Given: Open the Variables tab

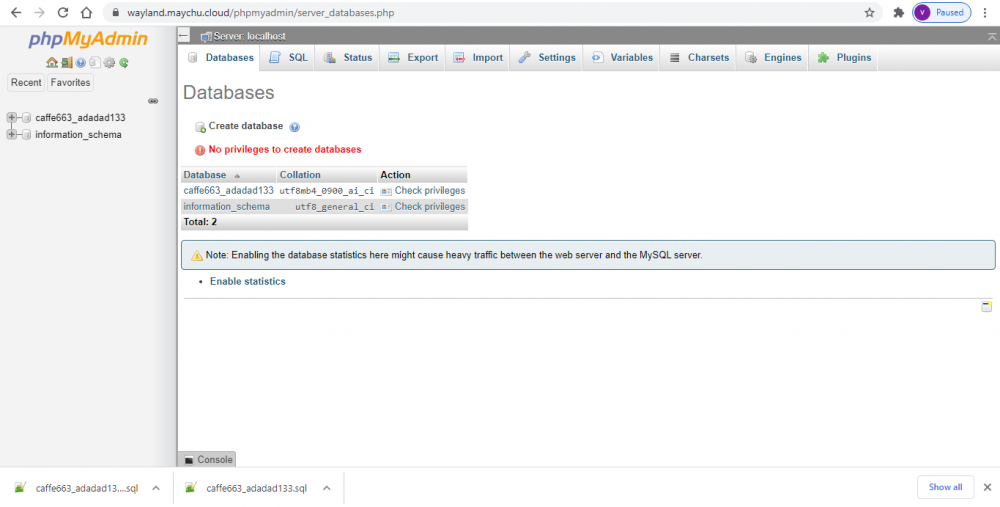Looking at the screenshot, I should (622, 57).
